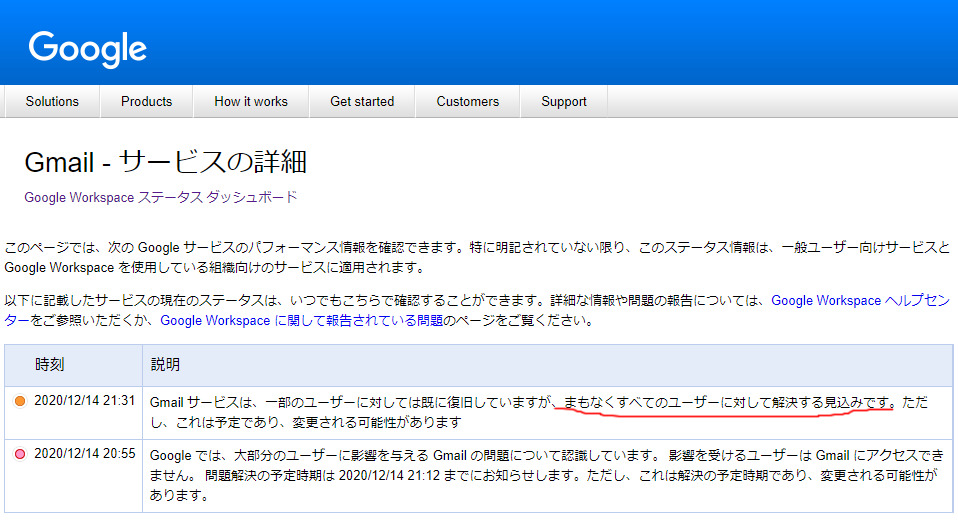Click the Gmail - サービスの詳細 heading

[165, 161]
